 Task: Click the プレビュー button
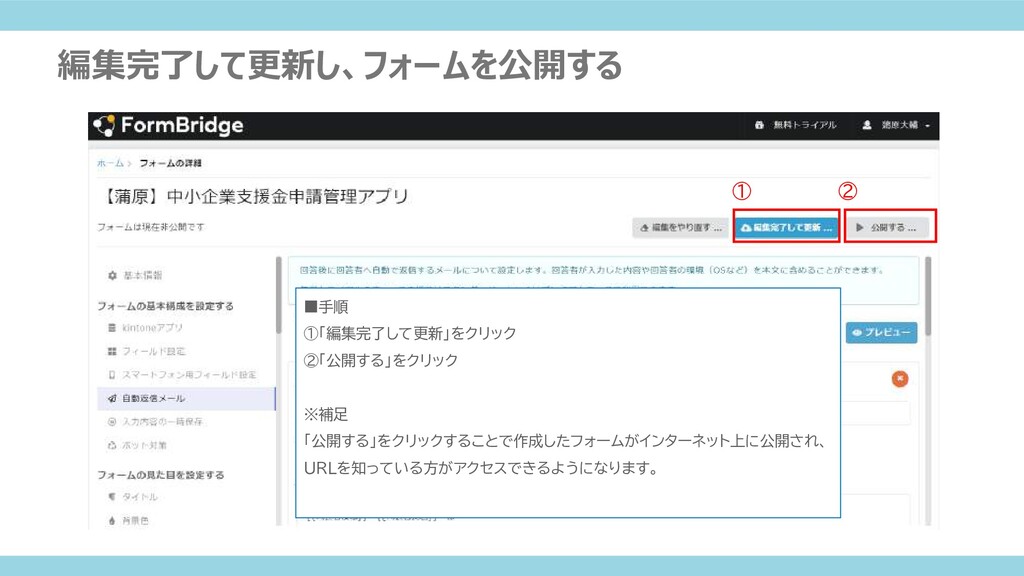click(882, 332)
